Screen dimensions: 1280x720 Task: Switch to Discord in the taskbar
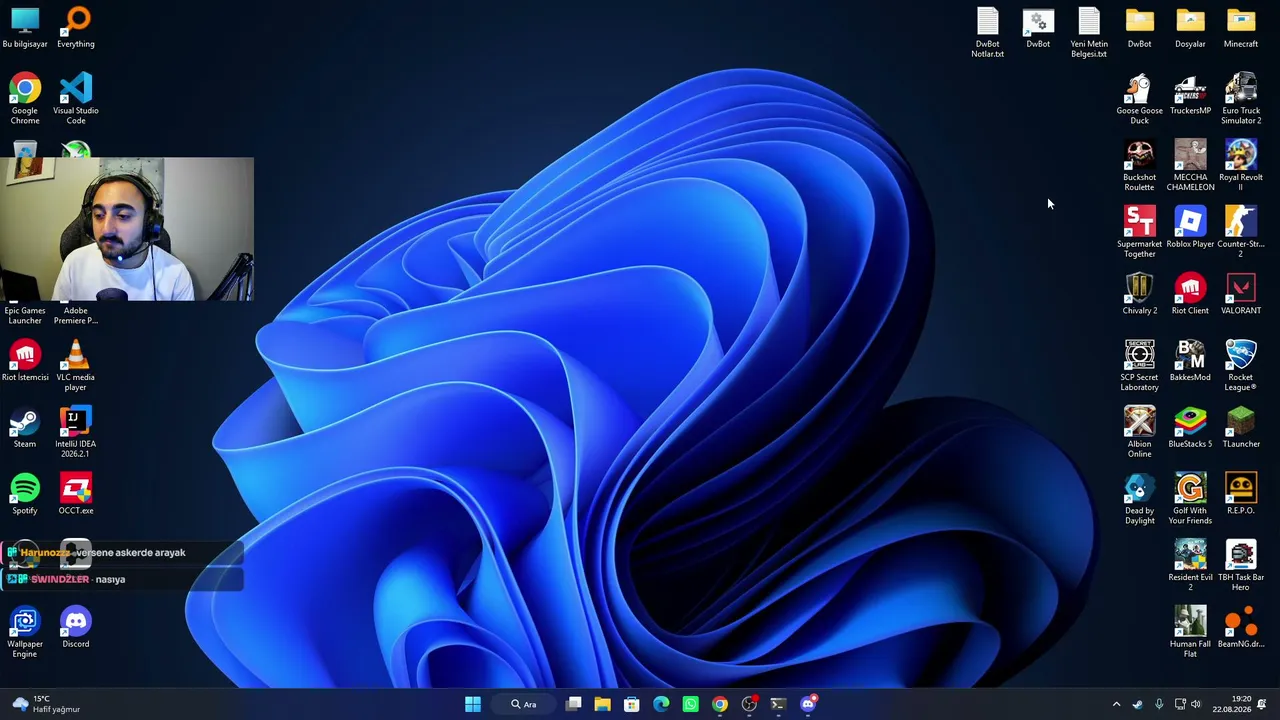808,704
